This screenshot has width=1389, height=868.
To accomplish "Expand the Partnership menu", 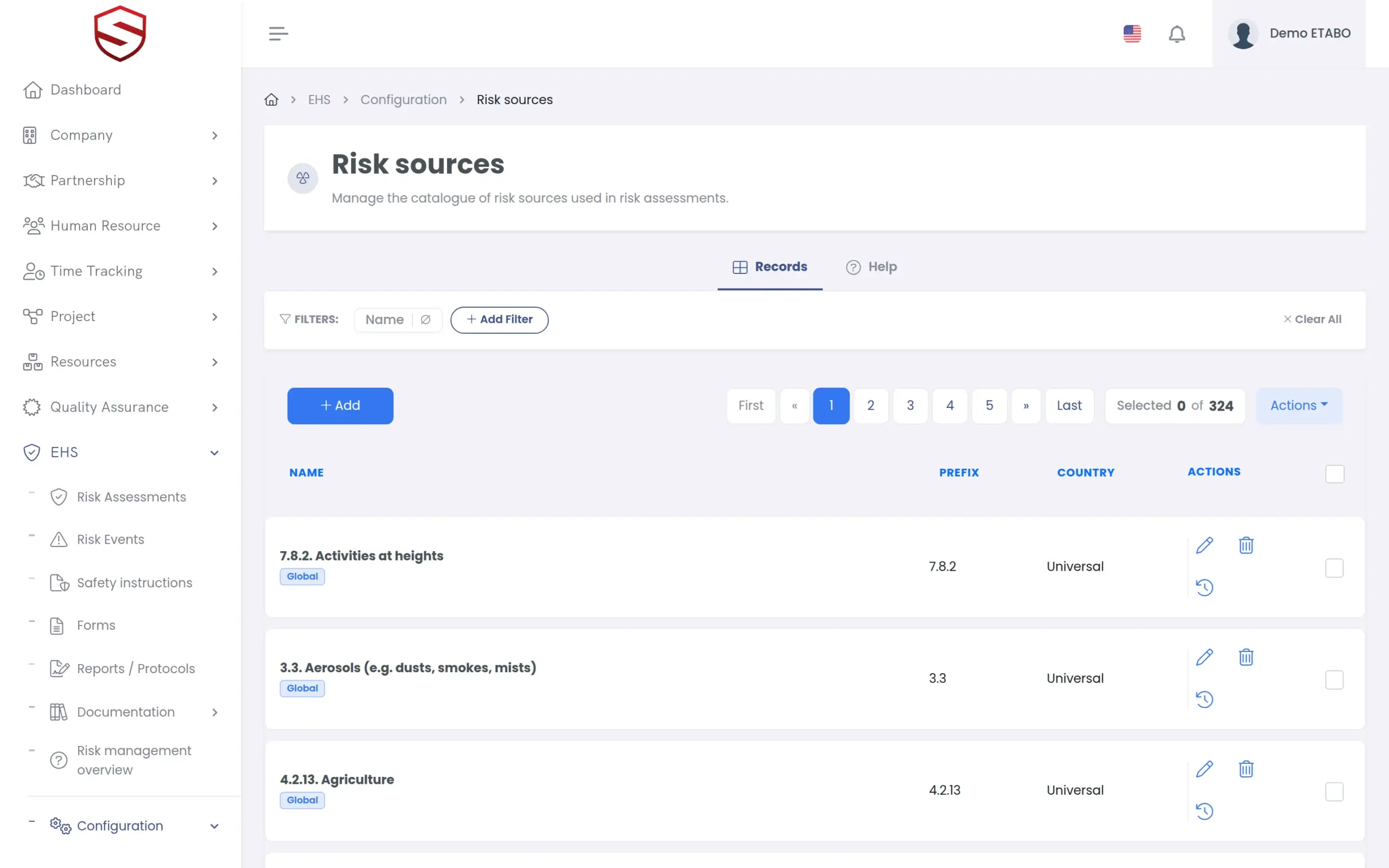I will (x=120, y=181).
